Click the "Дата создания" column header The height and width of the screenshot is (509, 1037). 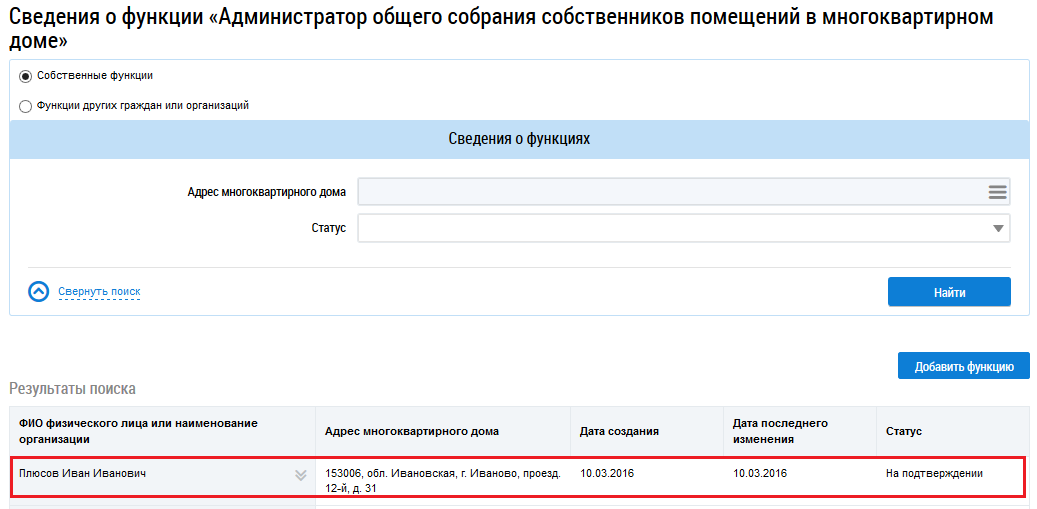pyautogui.click(x=619, y=431)
